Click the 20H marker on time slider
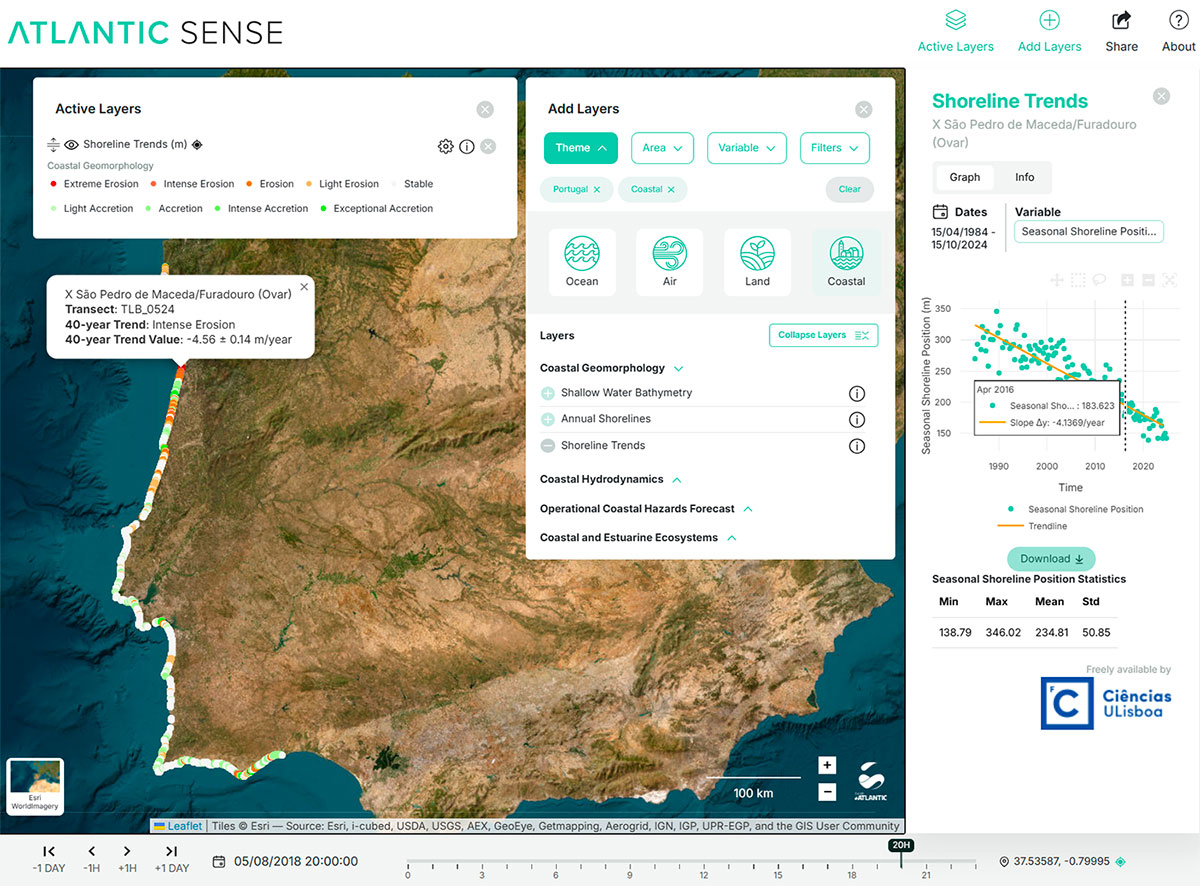Screen dimensions: 1200x886 900,845
